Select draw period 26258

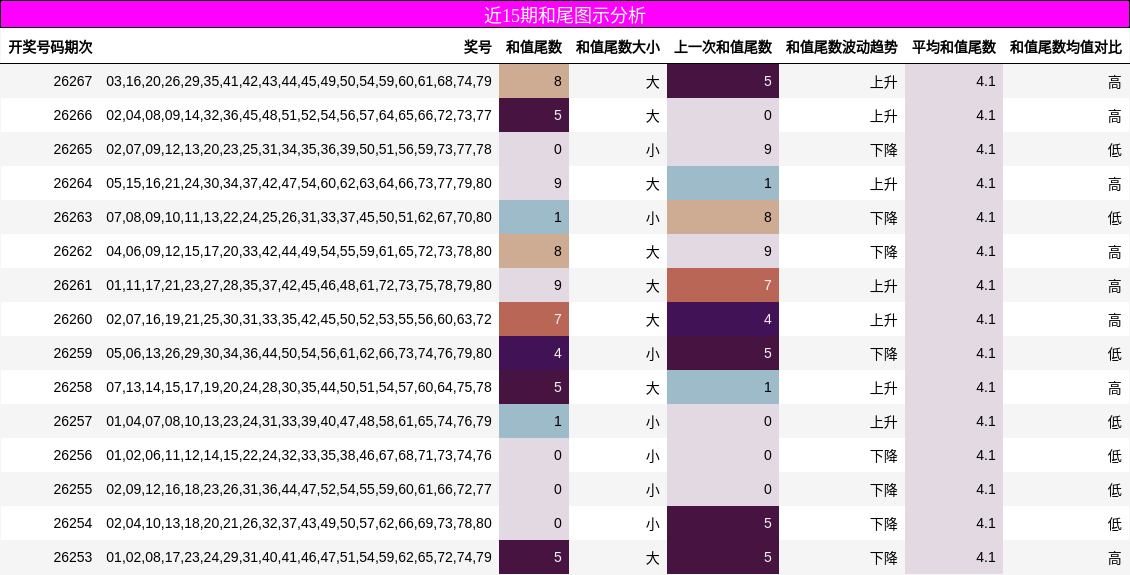[73, 387]
